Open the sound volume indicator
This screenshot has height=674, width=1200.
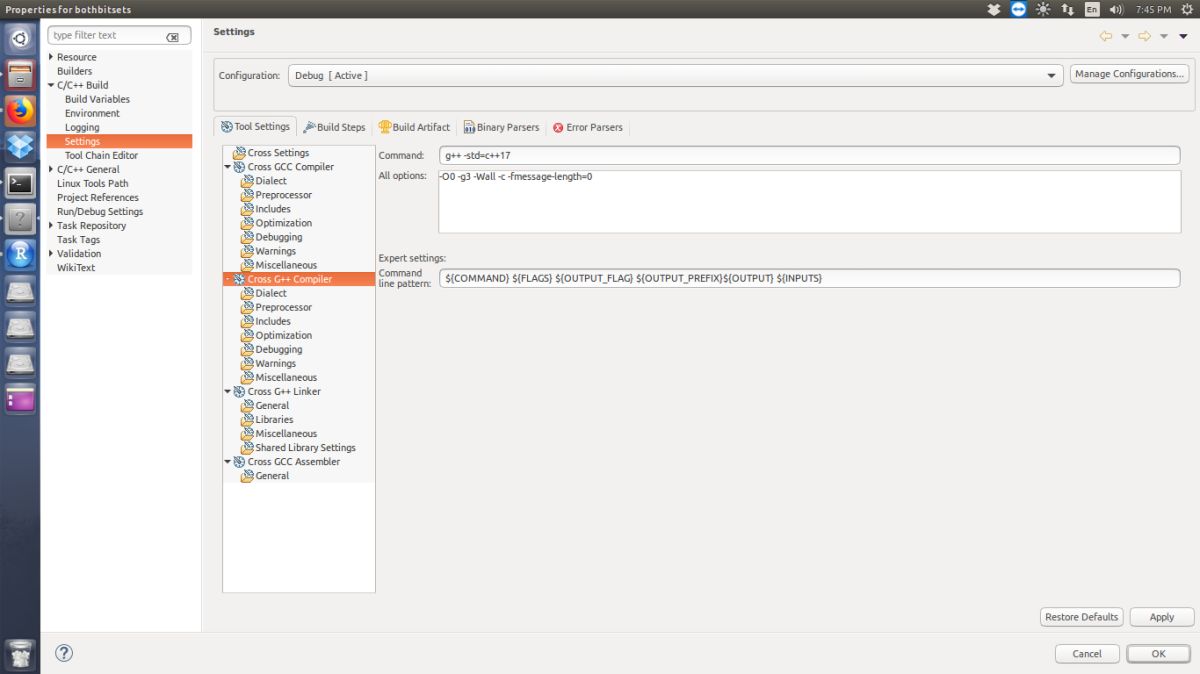pyautogui.click(x=1116, y=9)
